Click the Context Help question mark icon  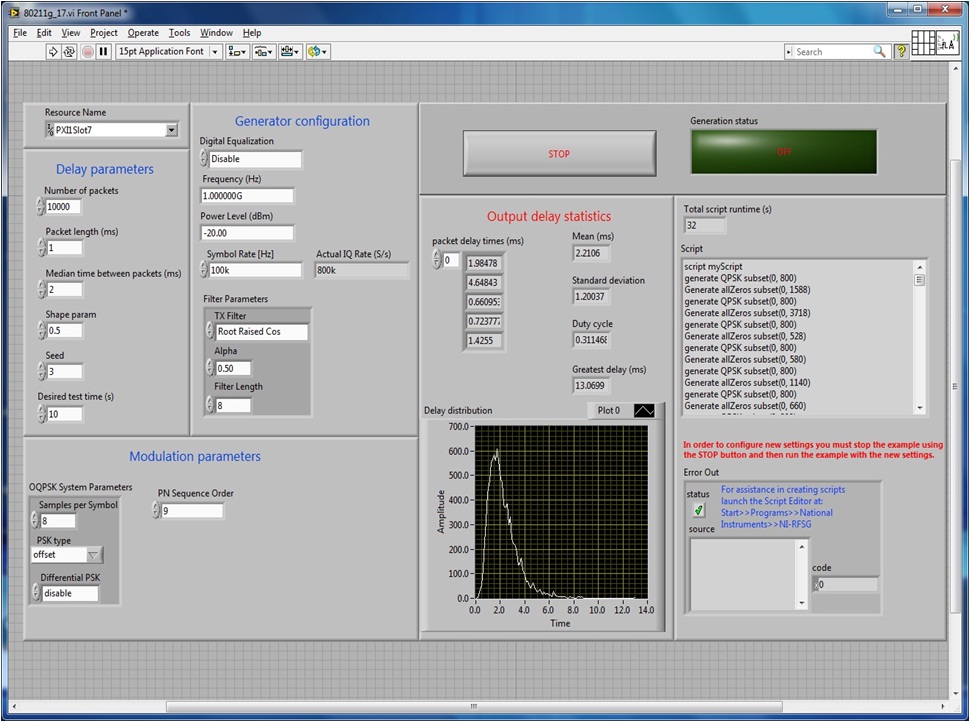click(901, 51)
